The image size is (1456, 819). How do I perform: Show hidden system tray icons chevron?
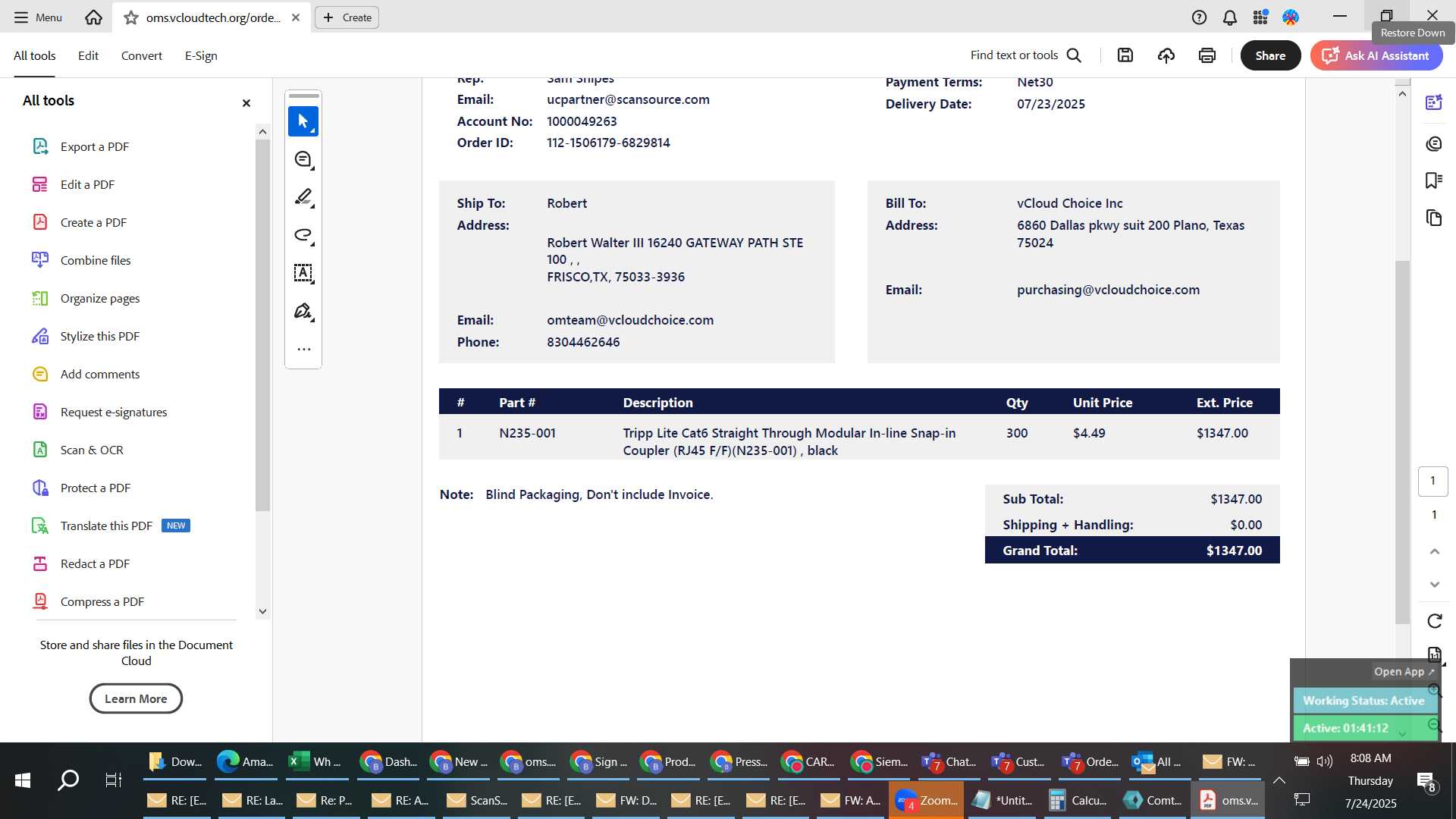click(1279, 780)
